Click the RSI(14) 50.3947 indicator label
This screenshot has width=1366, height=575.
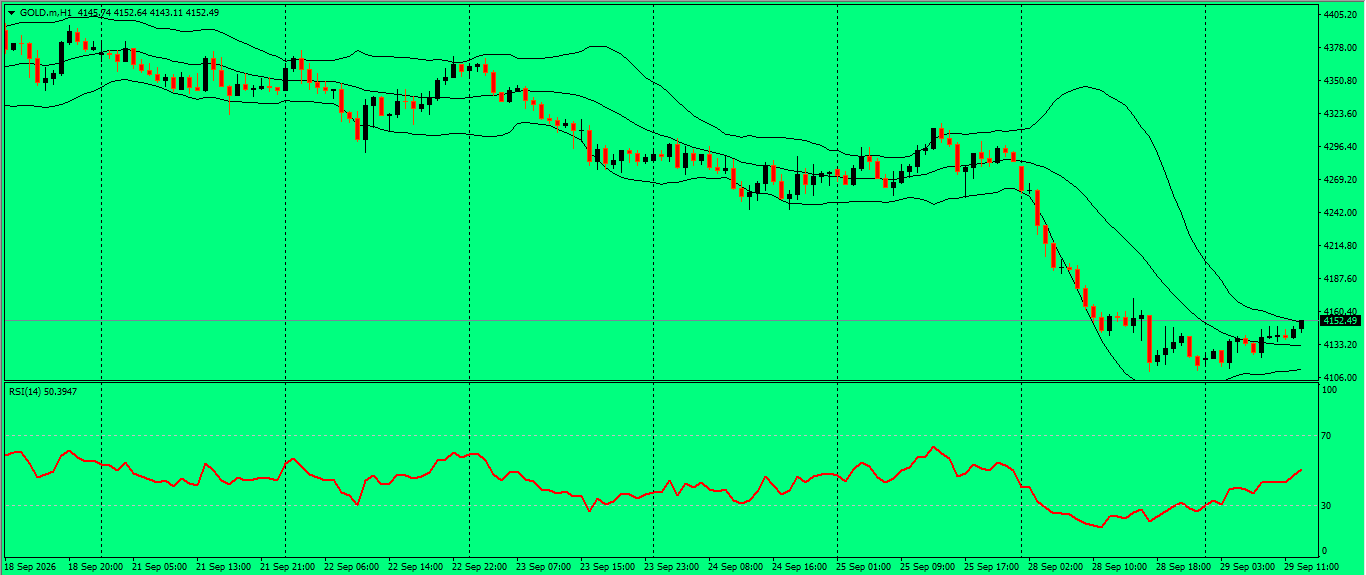pyautogui.click(x=42, y=391)
